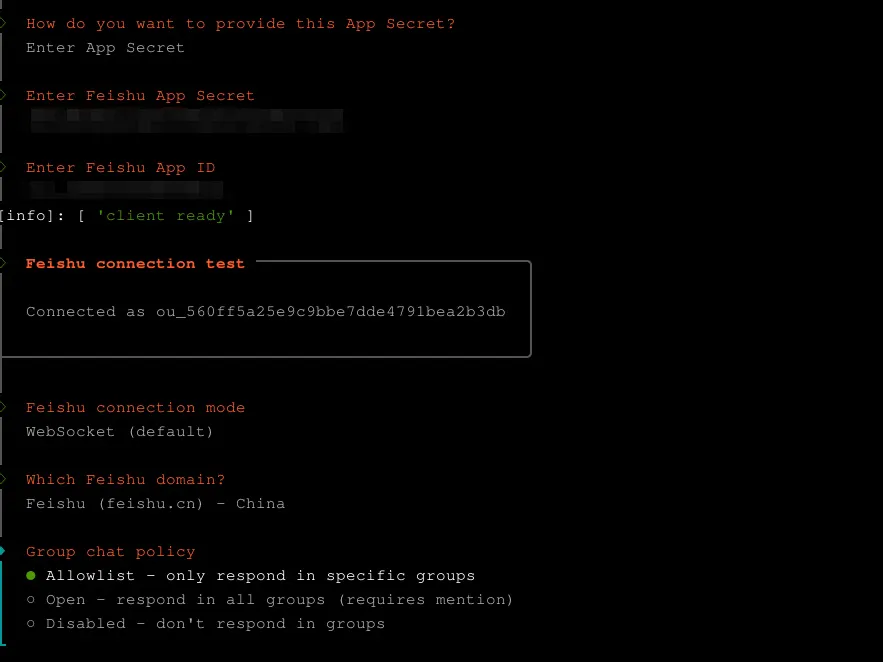Click the 'Group chat policy' prompt heading
This screenshot has height=662, width=883.
coord(110,552)
